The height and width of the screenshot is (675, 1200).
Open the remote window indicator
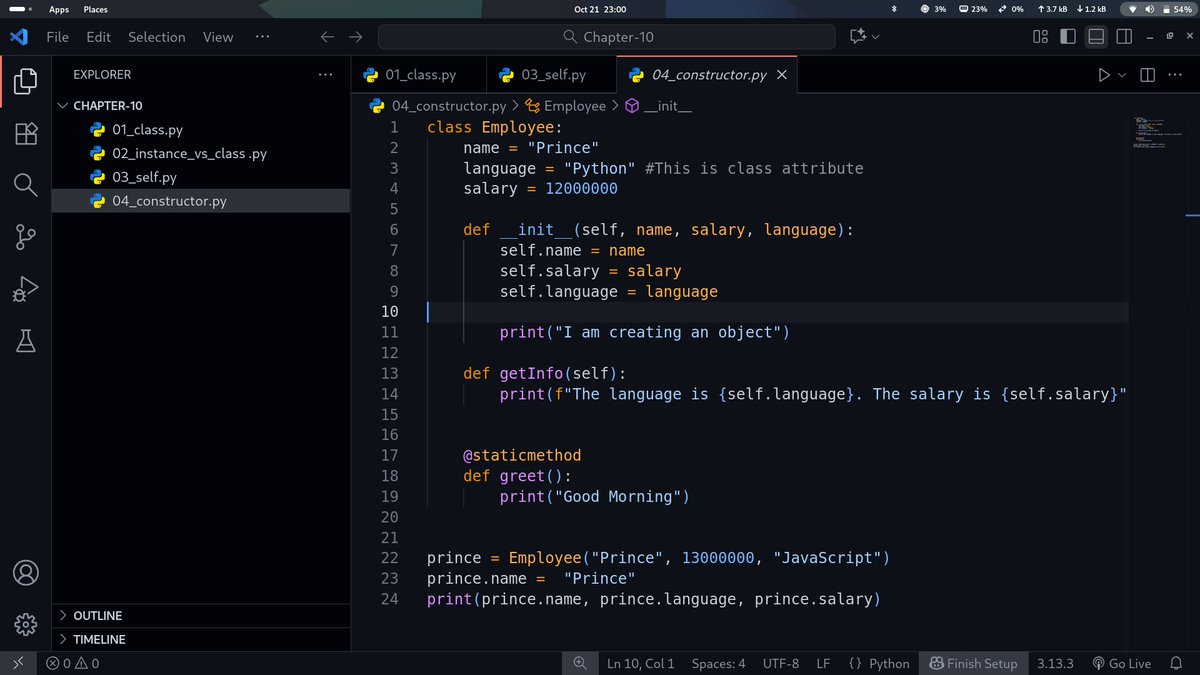coord(18,663)
